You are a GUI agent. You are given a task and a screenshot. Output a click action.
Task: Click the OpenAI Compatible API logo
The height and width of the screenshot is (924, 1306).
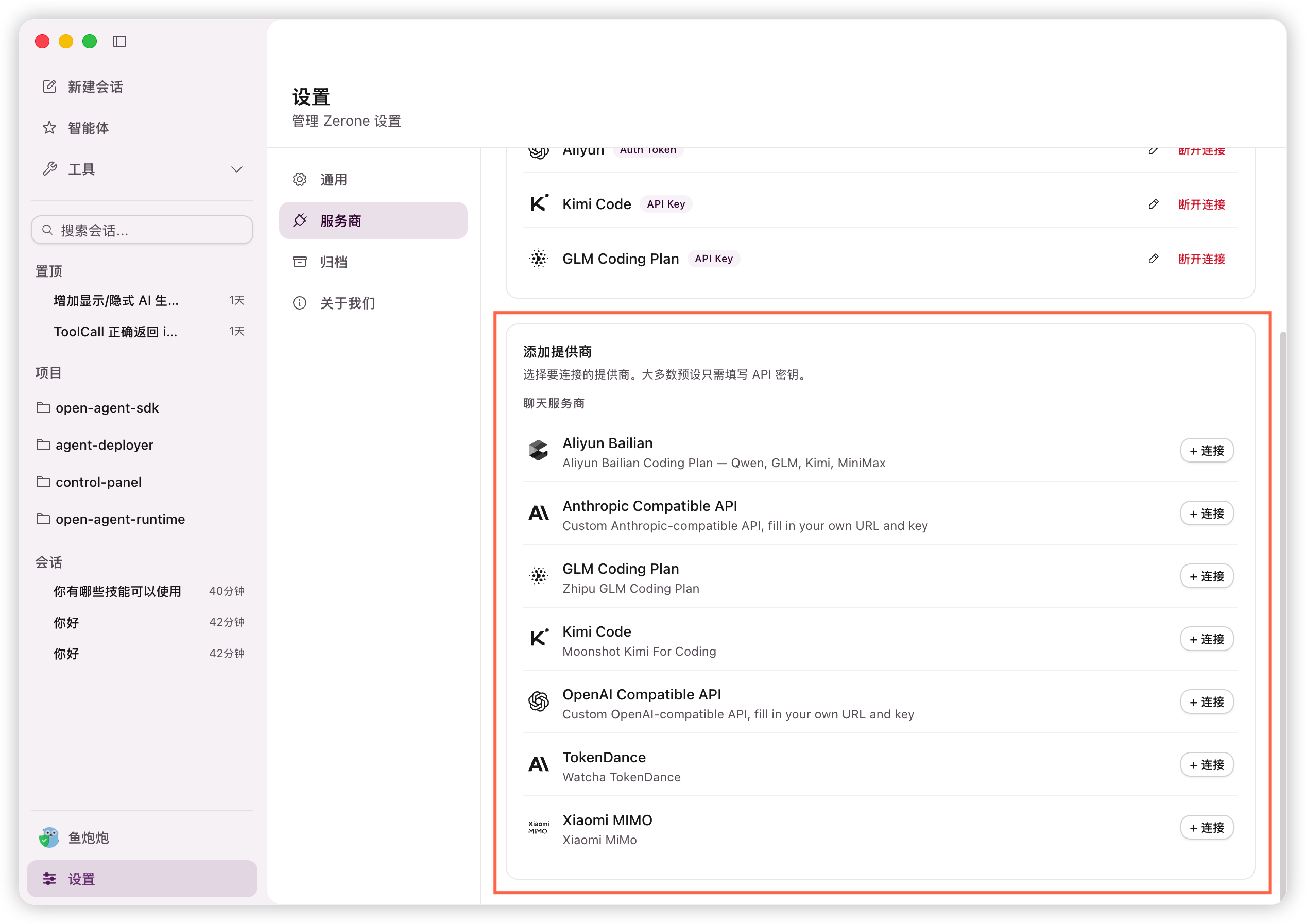tap(539, 702)
